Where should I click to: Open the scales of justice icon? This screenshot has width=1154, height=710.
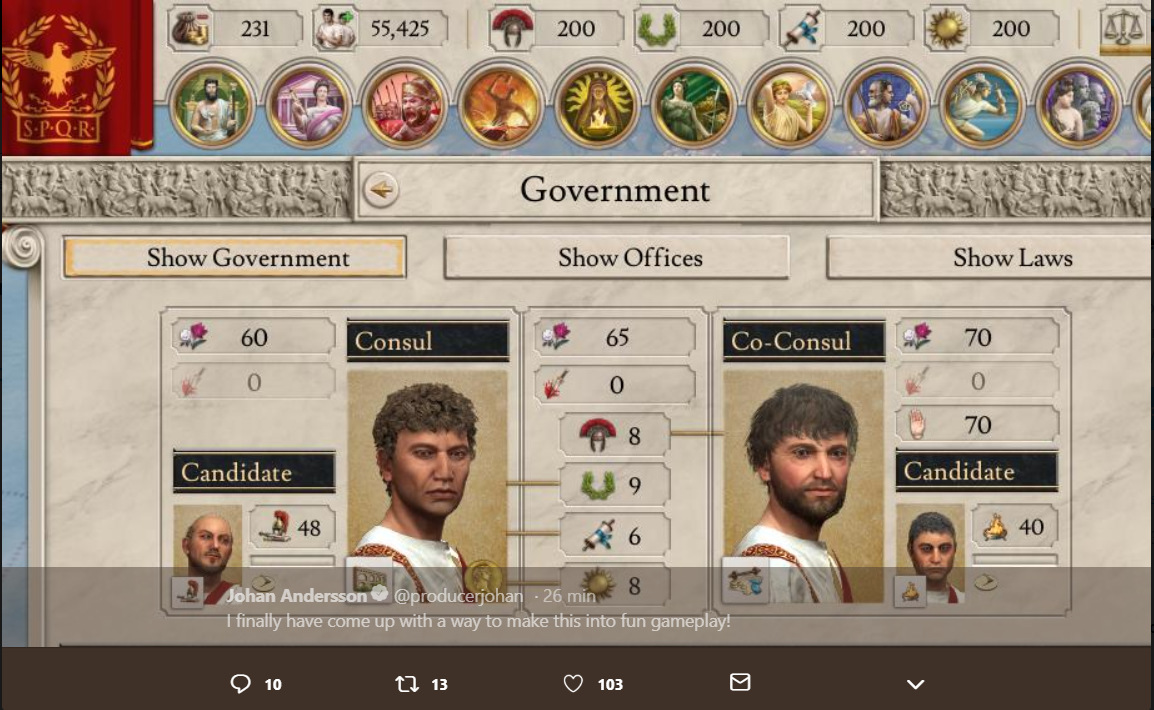(x=1121, y=28)
